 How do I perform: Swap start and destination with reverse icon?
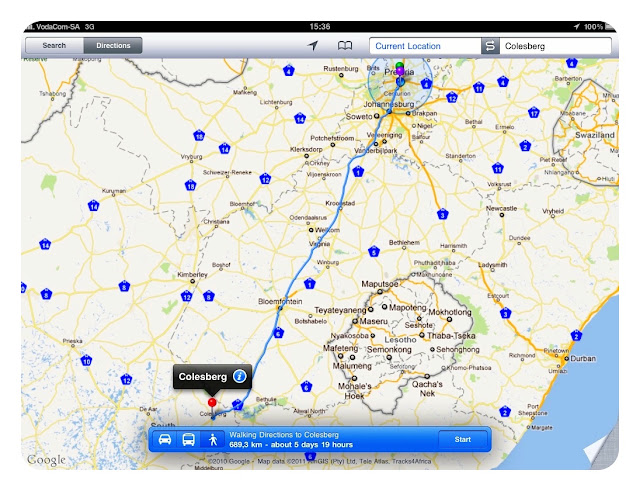point(490,46)
